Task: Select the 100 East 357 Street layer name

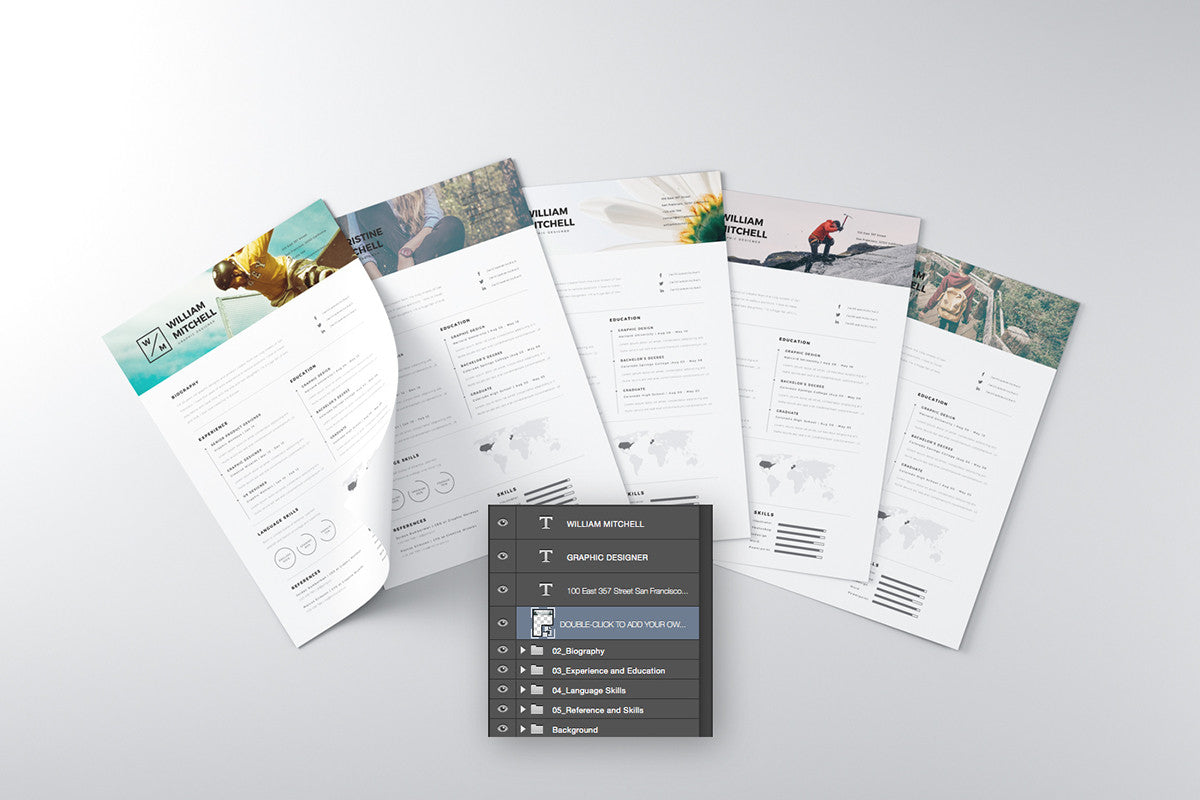Action: (627, 591)
